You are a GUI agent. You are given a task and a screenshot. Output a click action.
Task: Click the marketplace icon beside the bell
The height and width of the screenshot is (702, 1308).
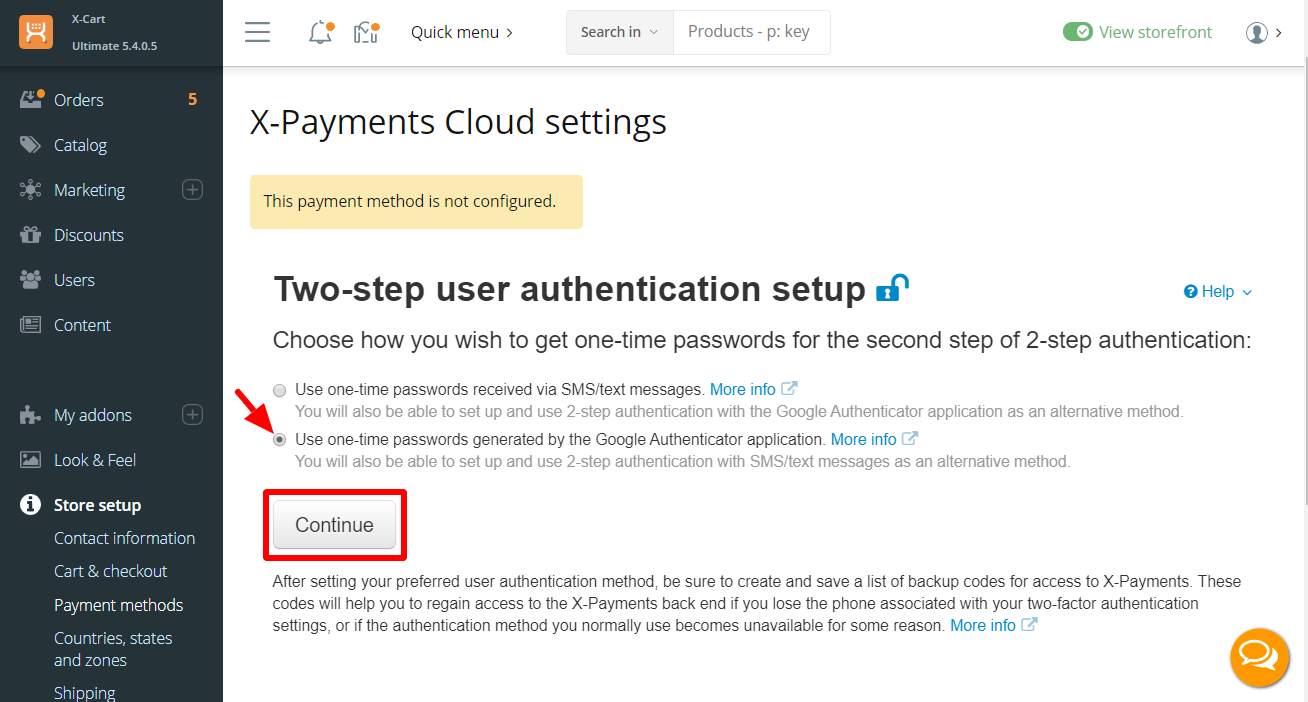pyautogui.click(x=367, y=32)
